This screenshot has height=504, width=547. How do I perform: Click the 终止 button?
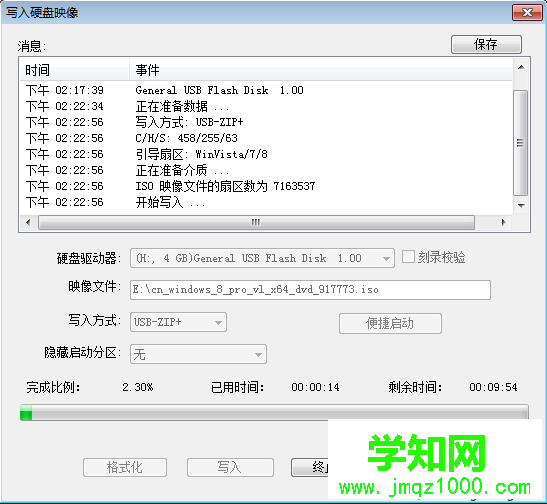[x=310, y=467]
